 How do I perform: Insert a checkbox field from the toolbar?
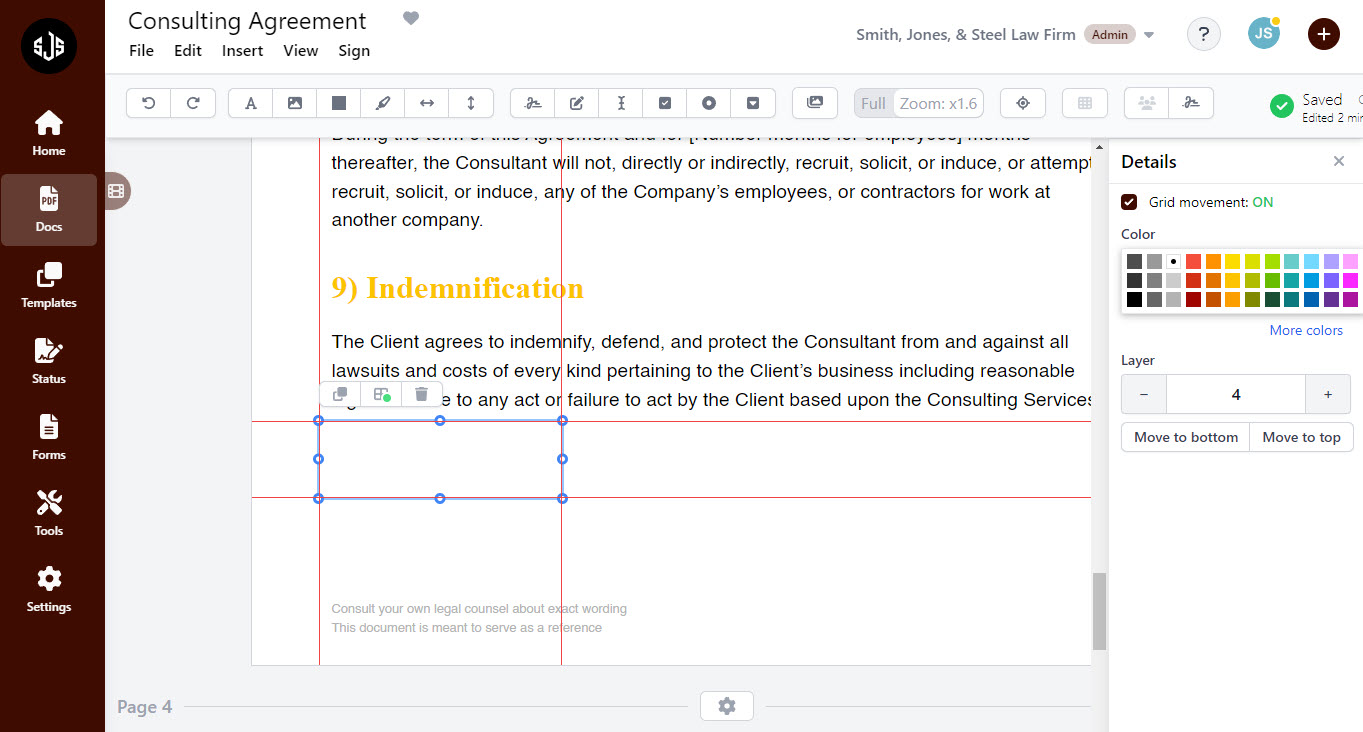[665, 103]
